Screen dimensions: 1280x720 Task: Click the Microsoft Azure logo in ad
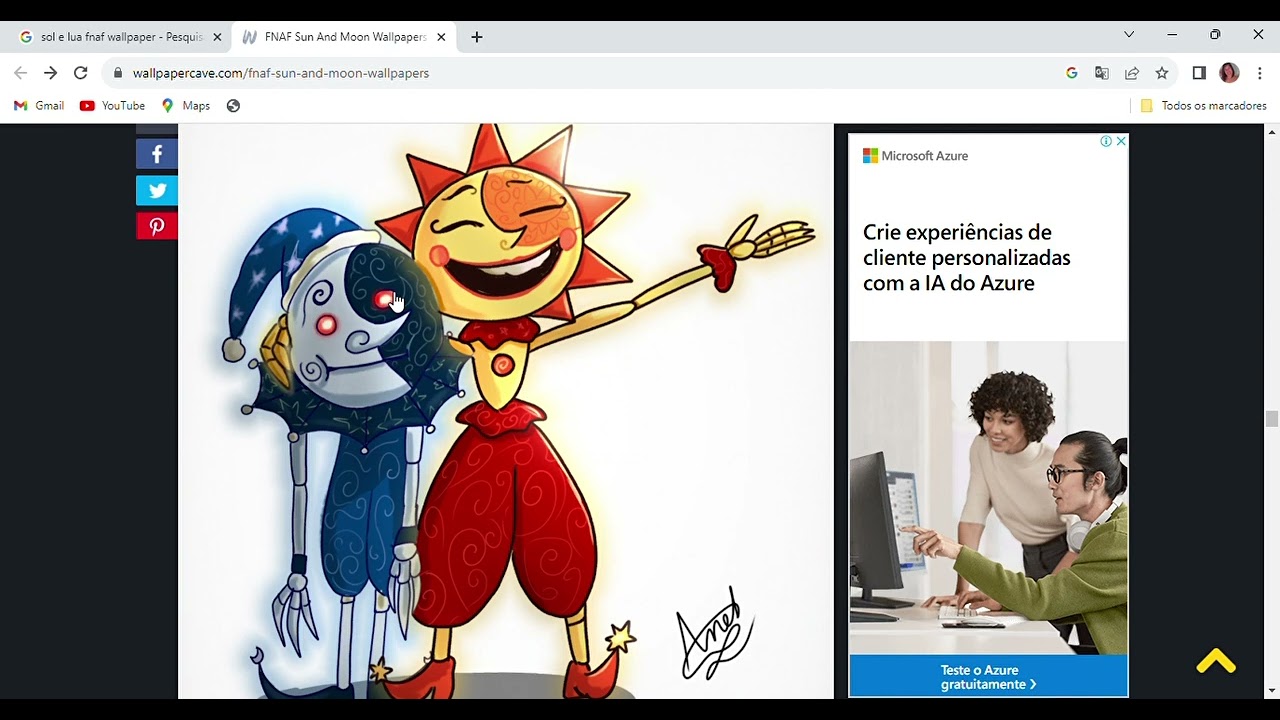coord(916,156)
